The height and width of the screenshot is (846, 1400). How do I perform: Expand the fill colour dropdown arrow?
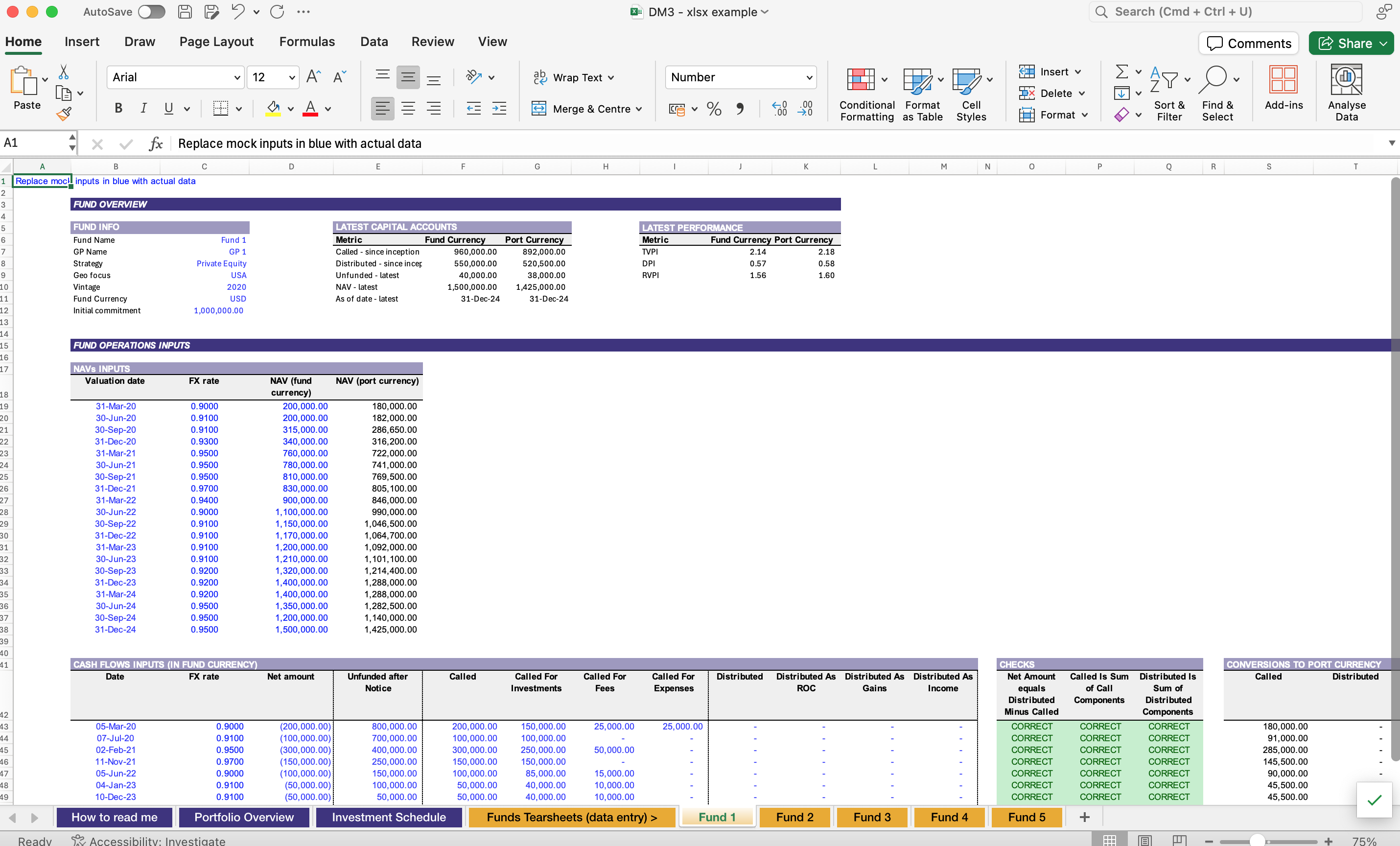click(x=290, y=109)
